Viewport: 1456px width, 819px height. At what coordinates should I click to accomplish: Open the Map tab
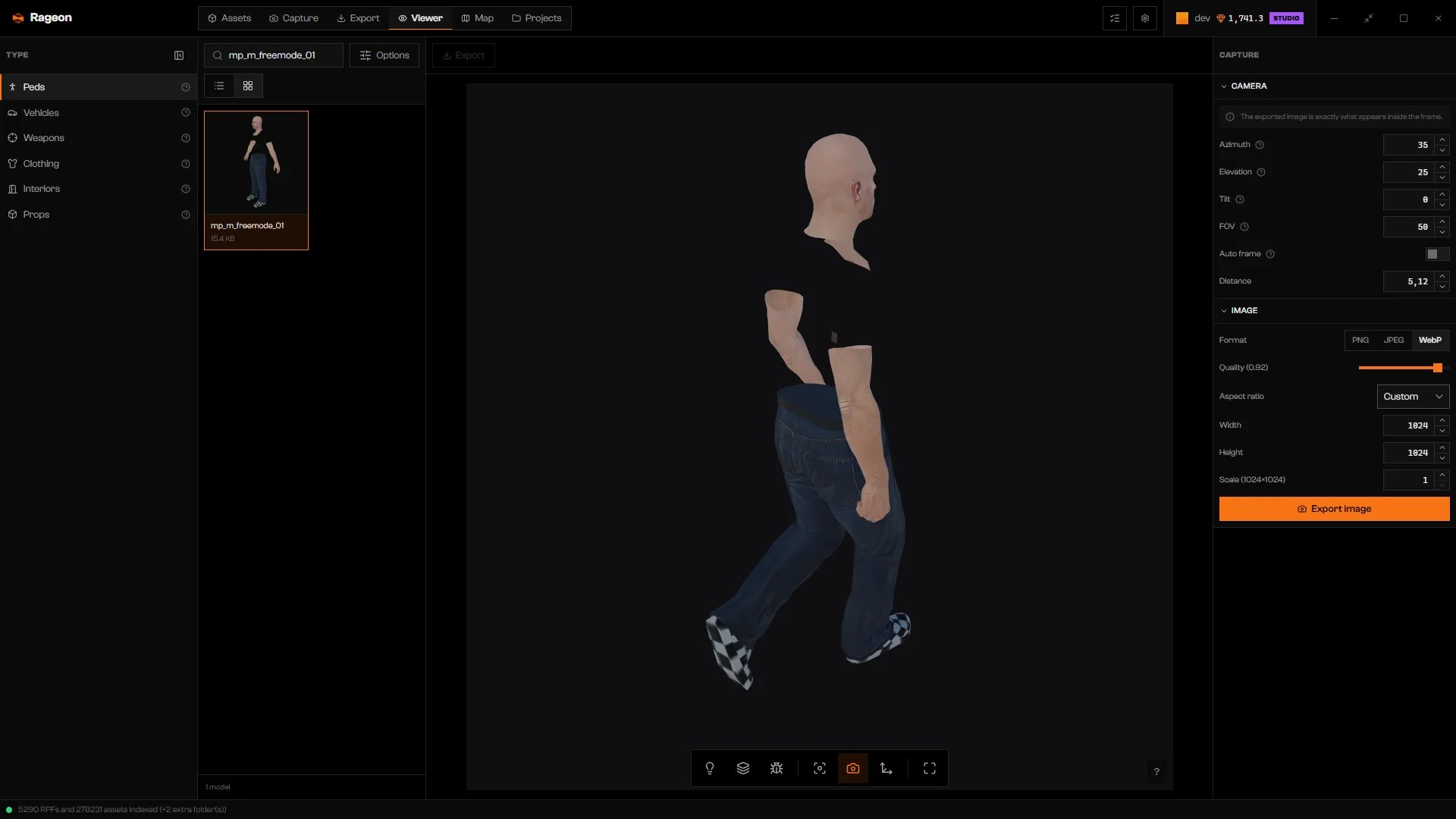click(x=478, y=18)
